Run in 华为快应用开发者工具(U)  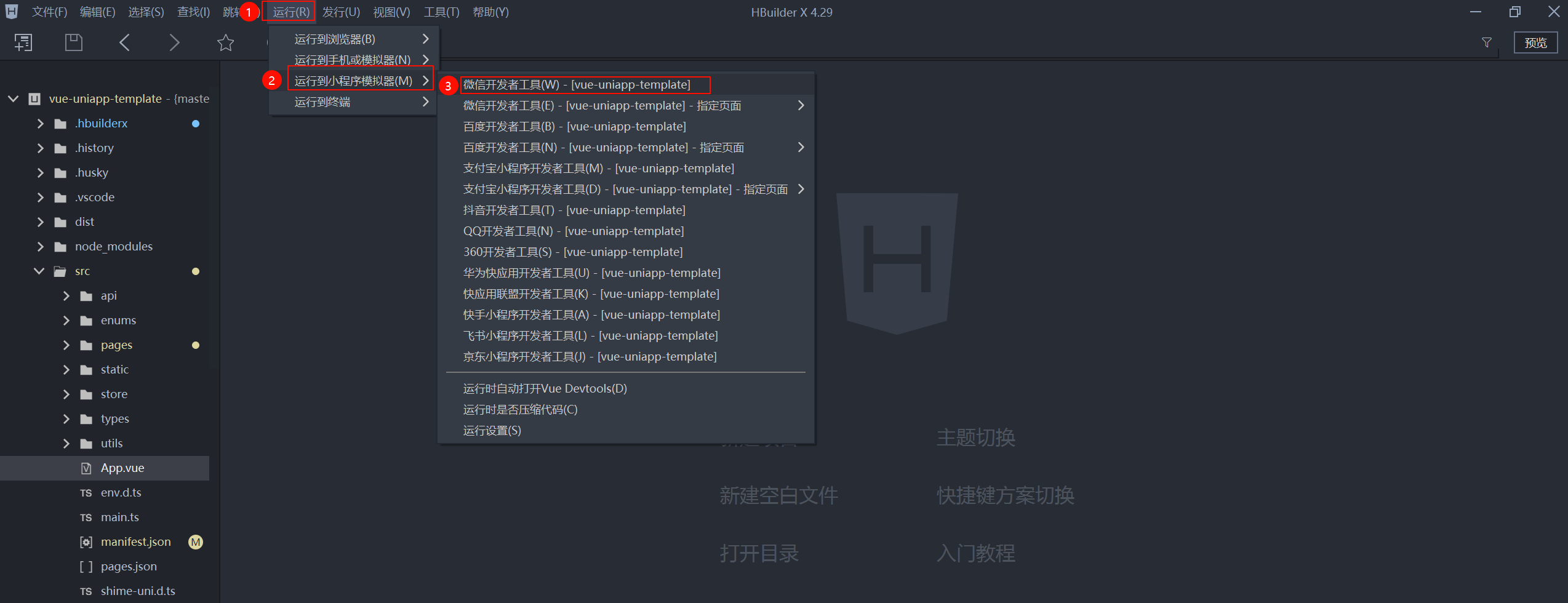click(x=626, y=273)
